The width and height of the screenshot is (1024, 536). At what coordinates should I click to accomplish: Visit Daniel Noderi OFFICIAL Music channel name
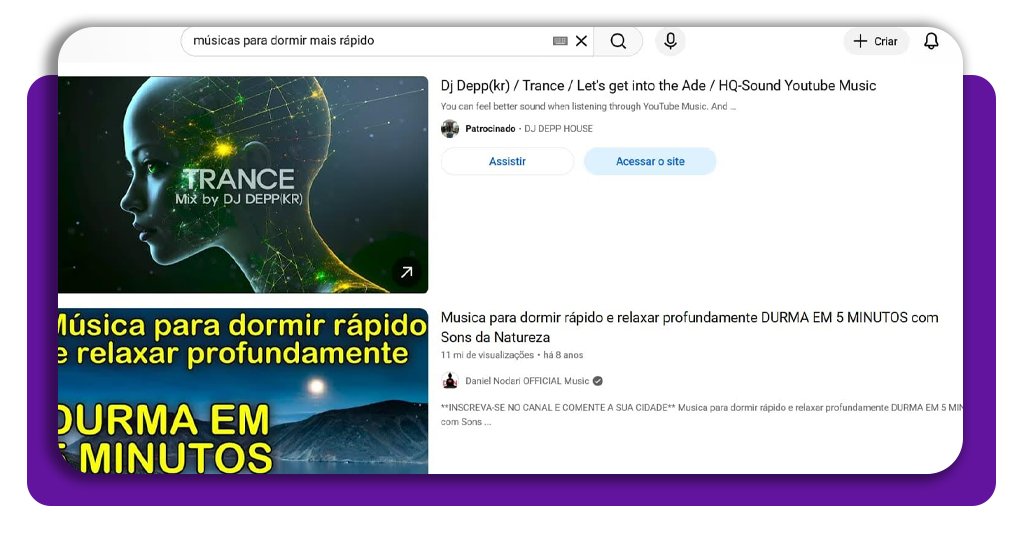point(527,381)
